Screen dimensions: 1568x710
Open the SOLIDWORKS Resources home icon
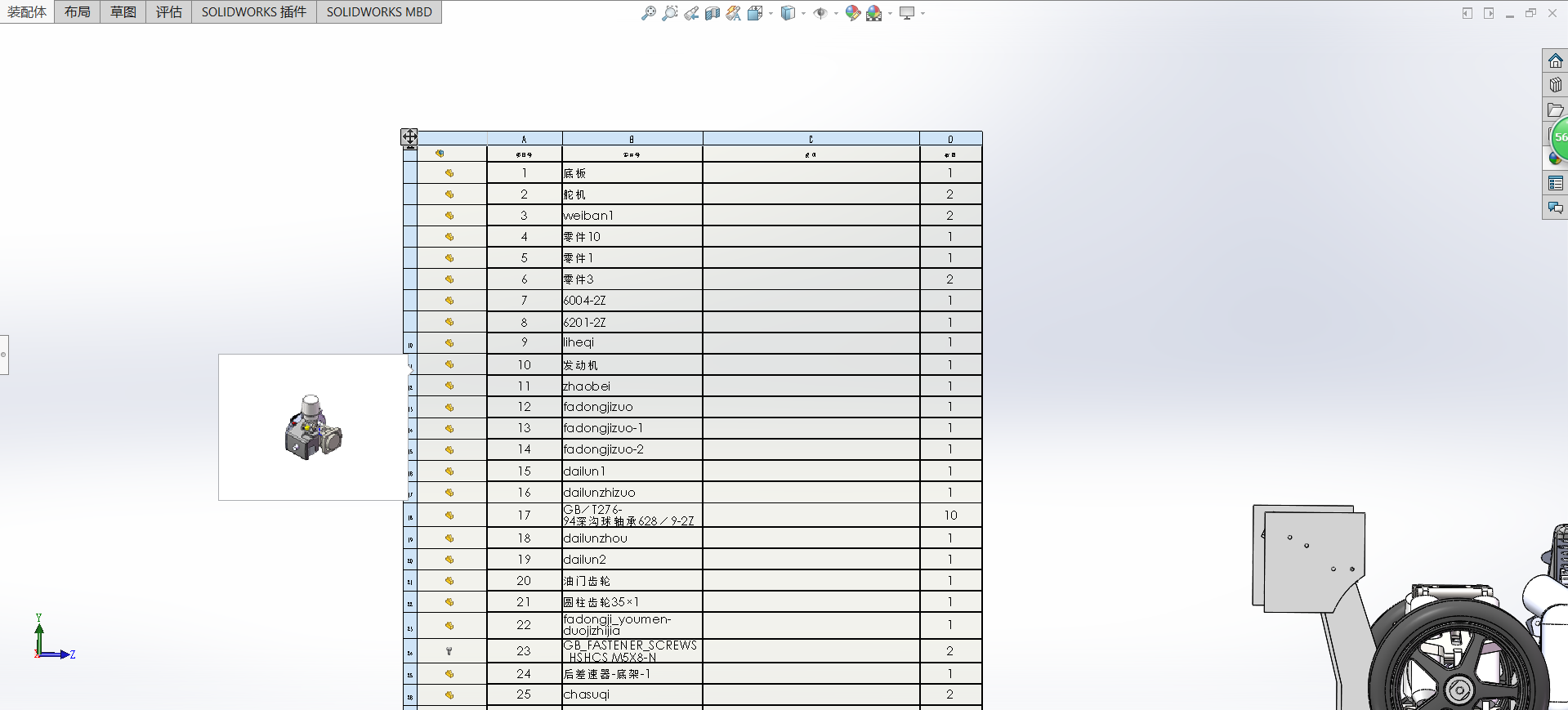pyautogui.click(x=1556, y=60)
